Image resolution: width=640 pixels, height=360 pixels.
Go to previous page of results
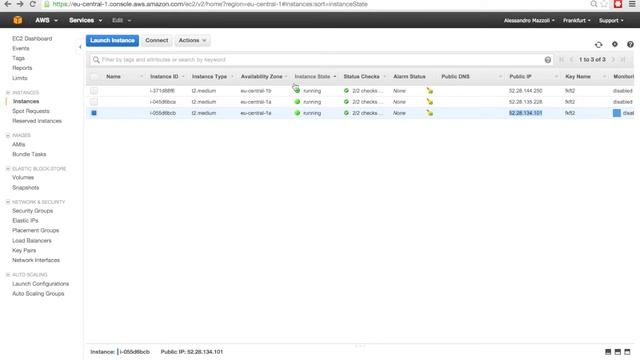(x=571, y=60)
